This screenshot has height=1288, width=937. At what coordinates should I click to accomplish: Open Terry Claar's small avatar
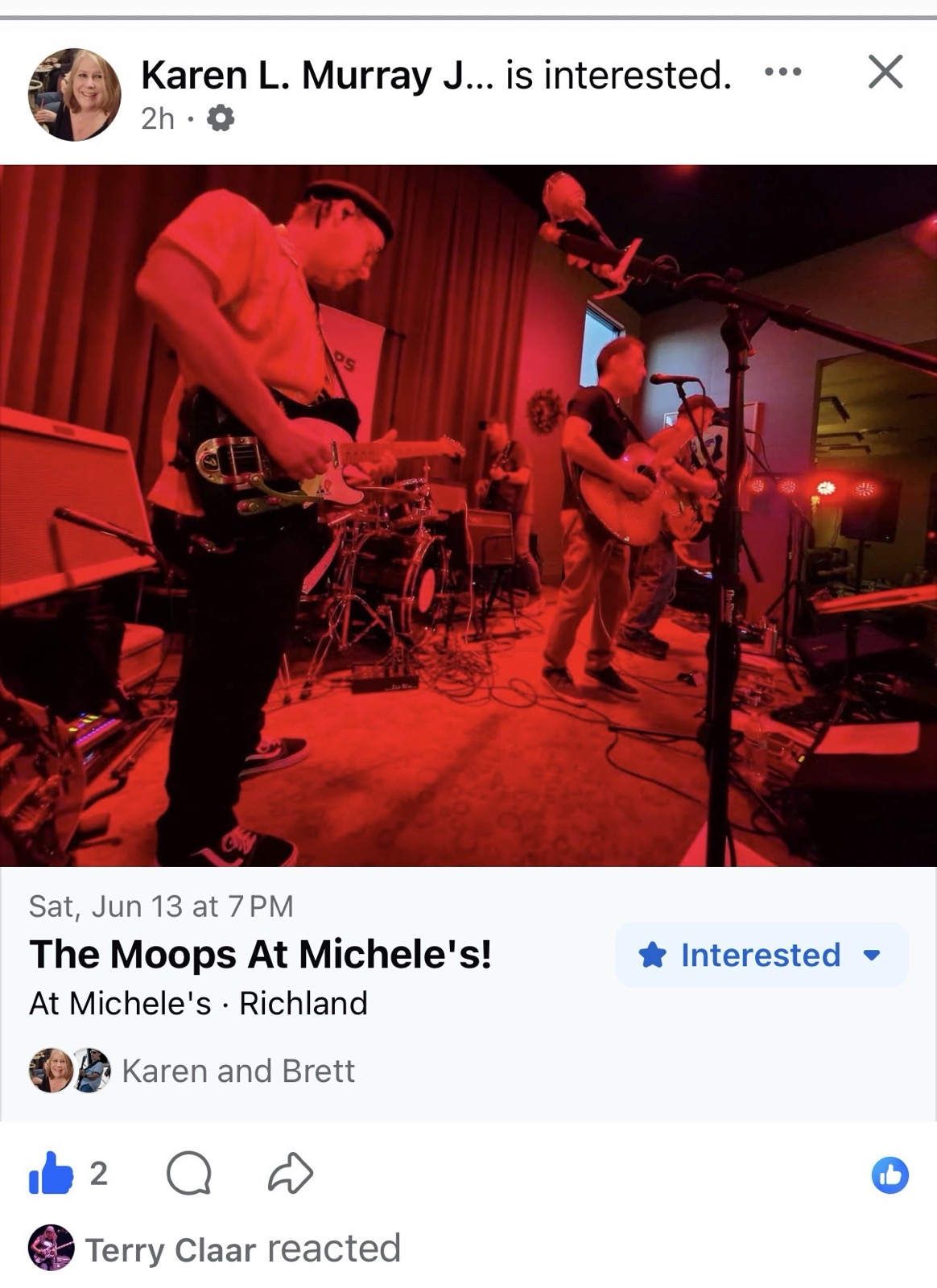point(51,1249)
